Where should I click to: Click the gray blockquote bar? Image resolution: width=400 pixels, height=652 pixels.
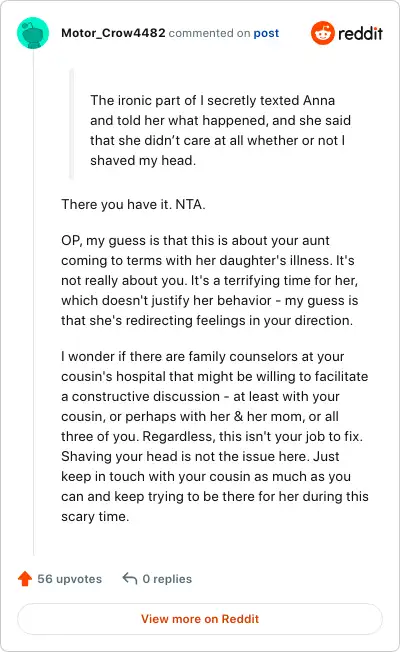[x=72, y=124]
